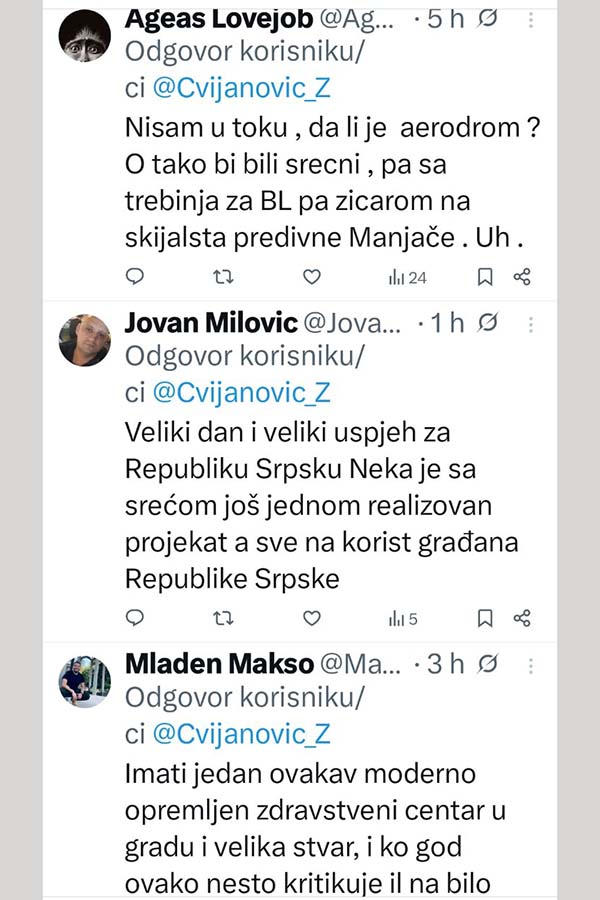Reply to Jovan Milovic's tweet
Image resolution: width=600 pixels, height=900 pixels.
tap(135, 619)
